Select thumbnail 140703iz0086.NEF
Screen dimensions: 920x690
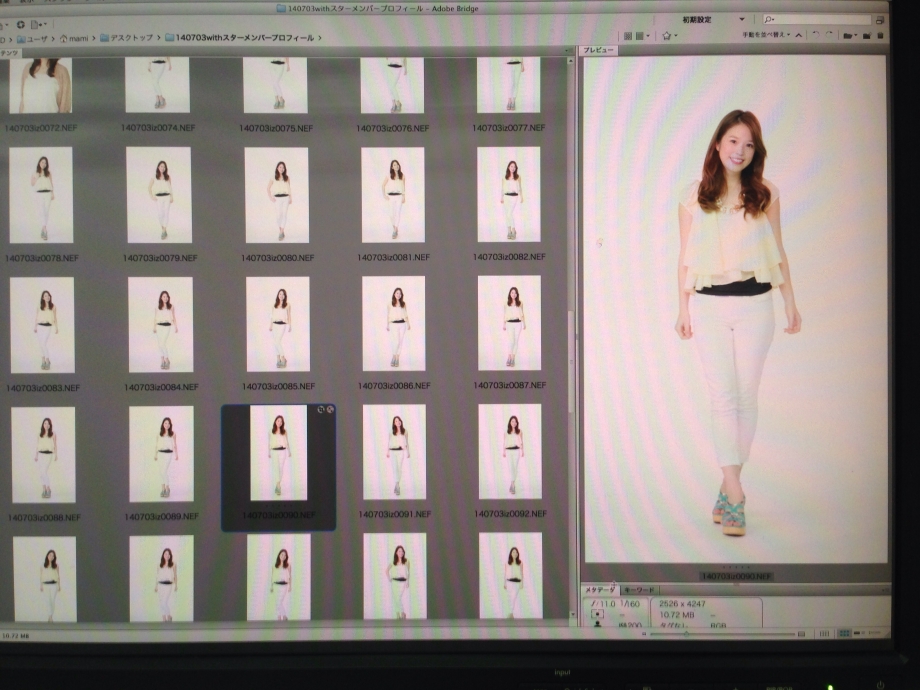[x=394, y=323]
